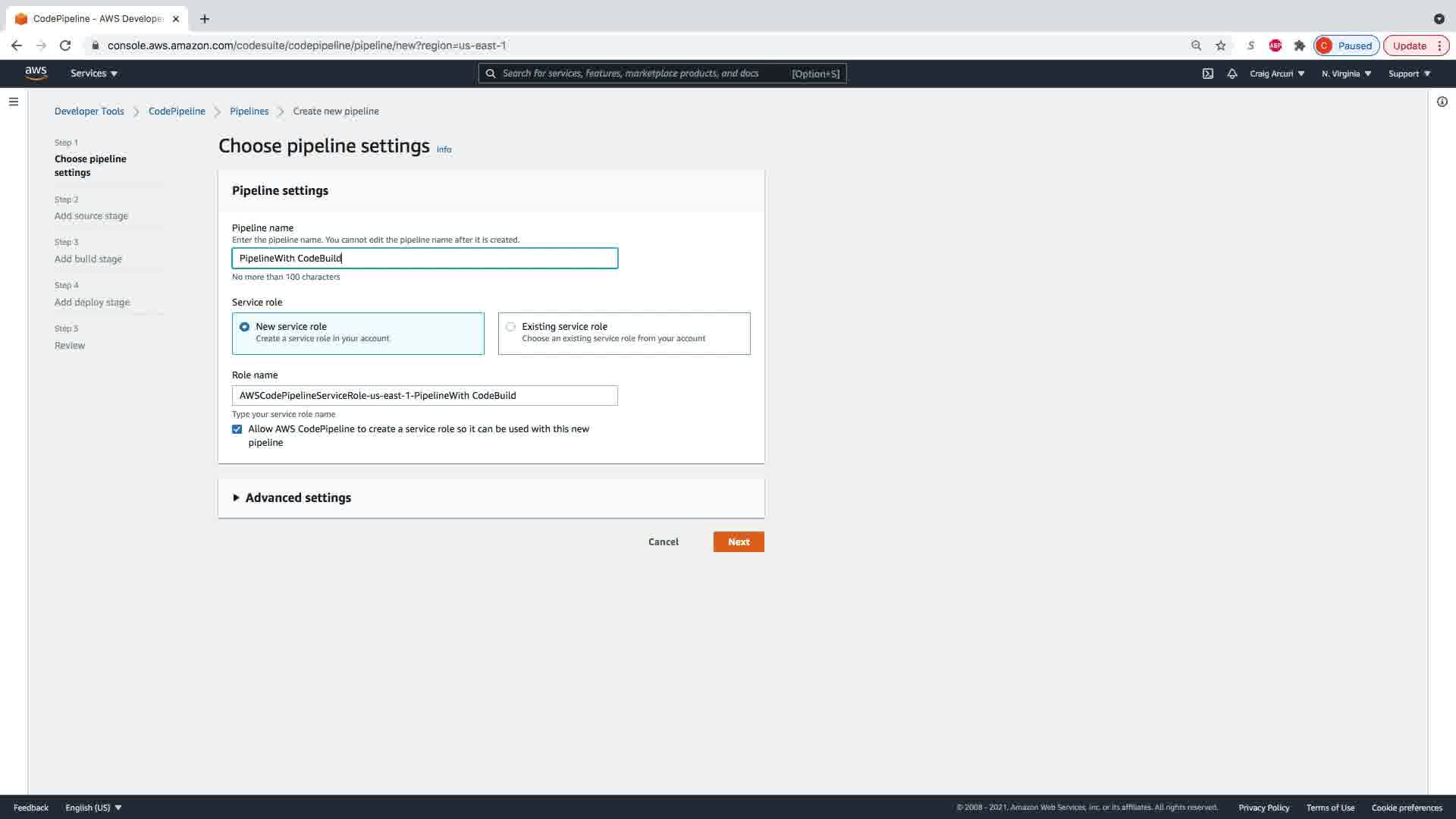Open the N. Virginia region dropdown
Viewport: 1456px width, 819px height.
click(1346, 74)
